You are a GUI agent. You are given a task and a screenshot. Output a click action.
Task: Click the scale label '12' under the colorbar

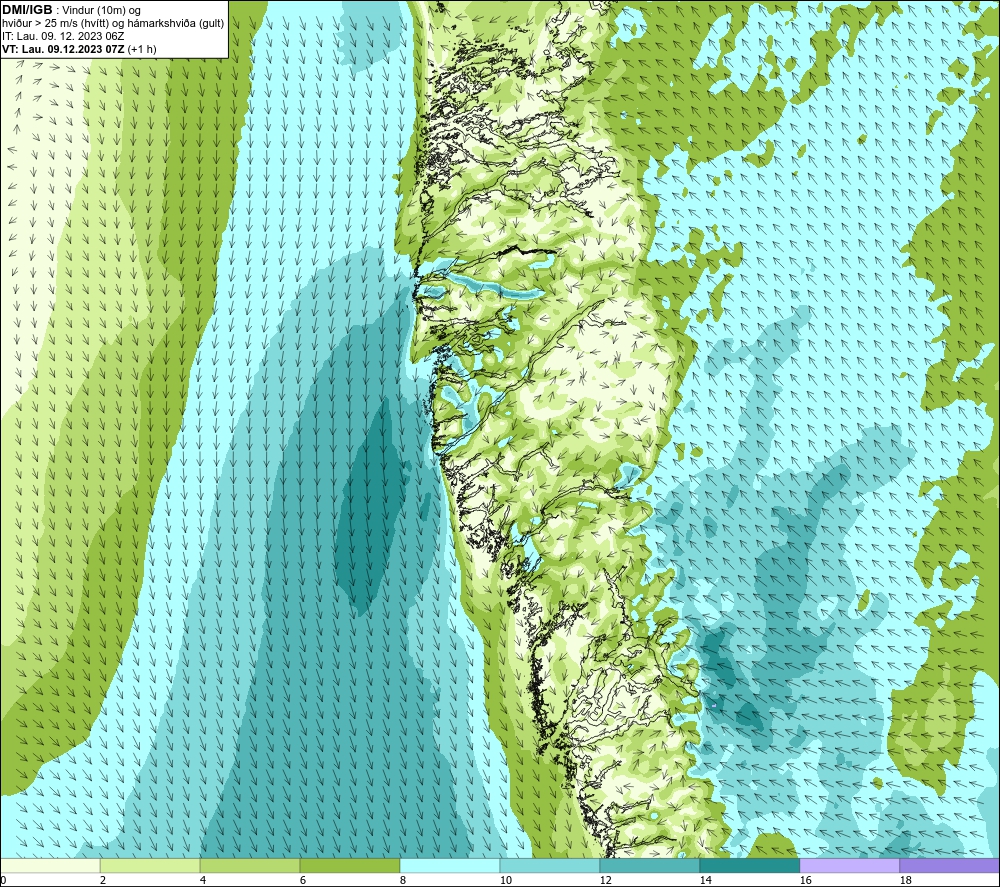pos(606,881)
